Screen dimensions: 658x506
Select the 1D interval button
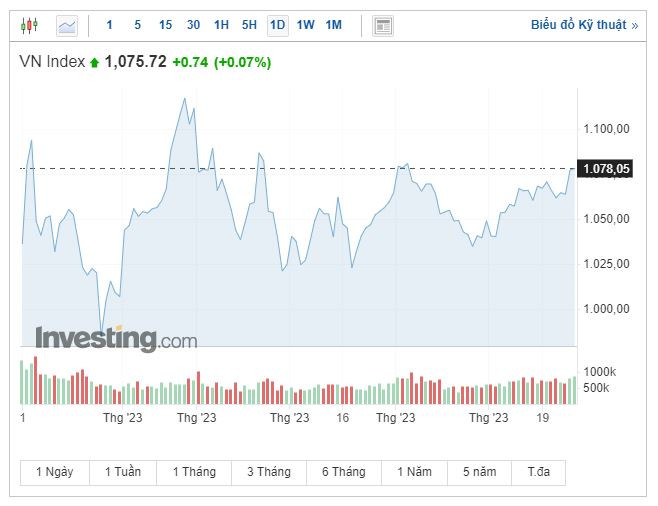(277, 24)
